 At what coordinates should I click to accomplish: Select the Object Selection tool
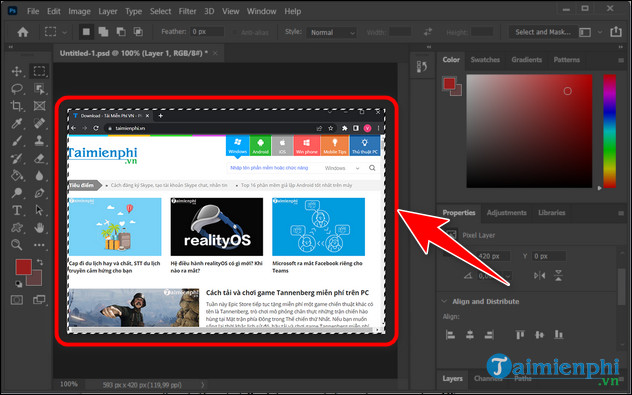click(x=39, y=89)
